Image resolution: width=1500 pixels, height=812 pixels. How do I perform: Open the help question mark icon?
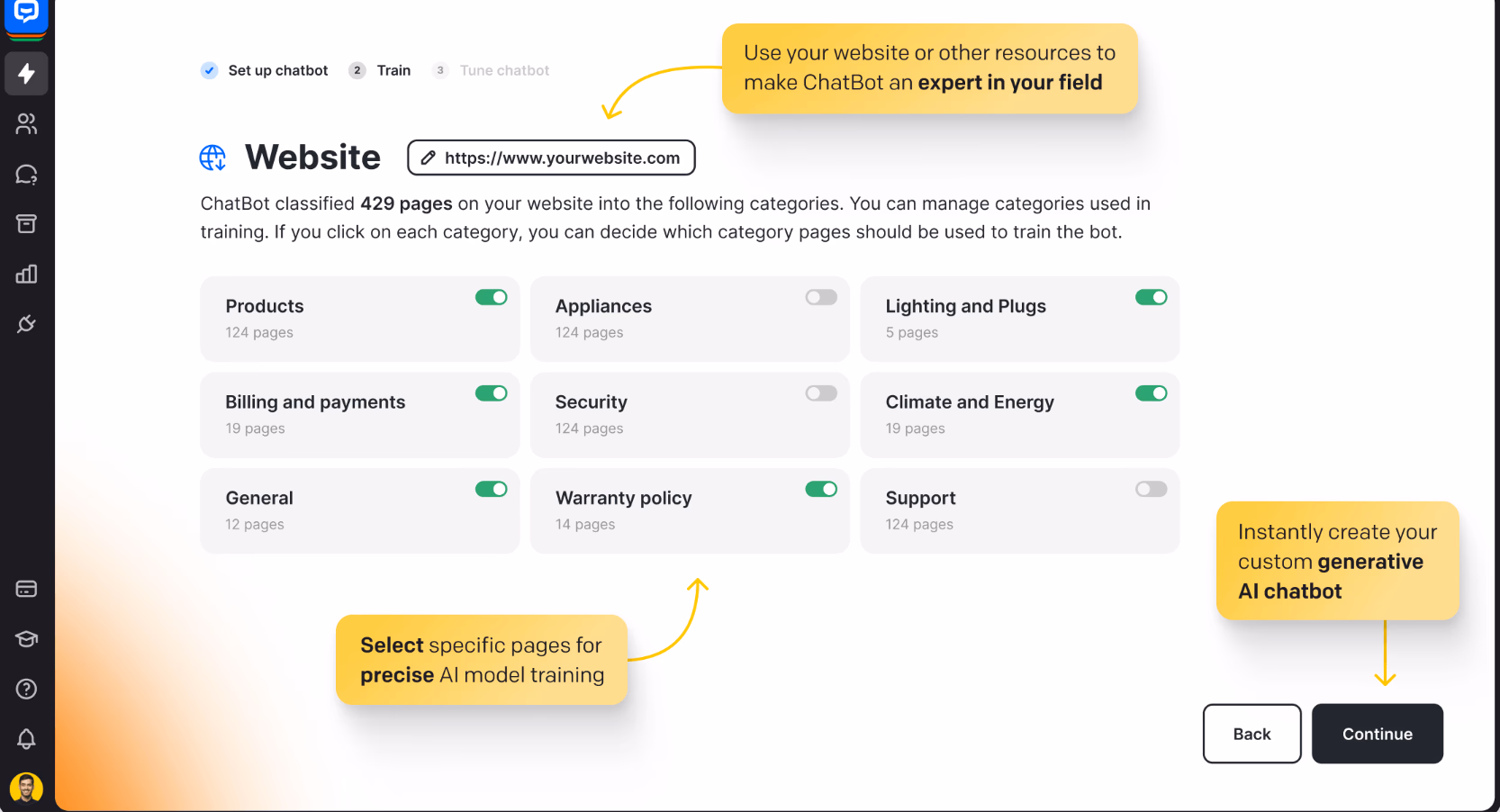pos(26,689)
